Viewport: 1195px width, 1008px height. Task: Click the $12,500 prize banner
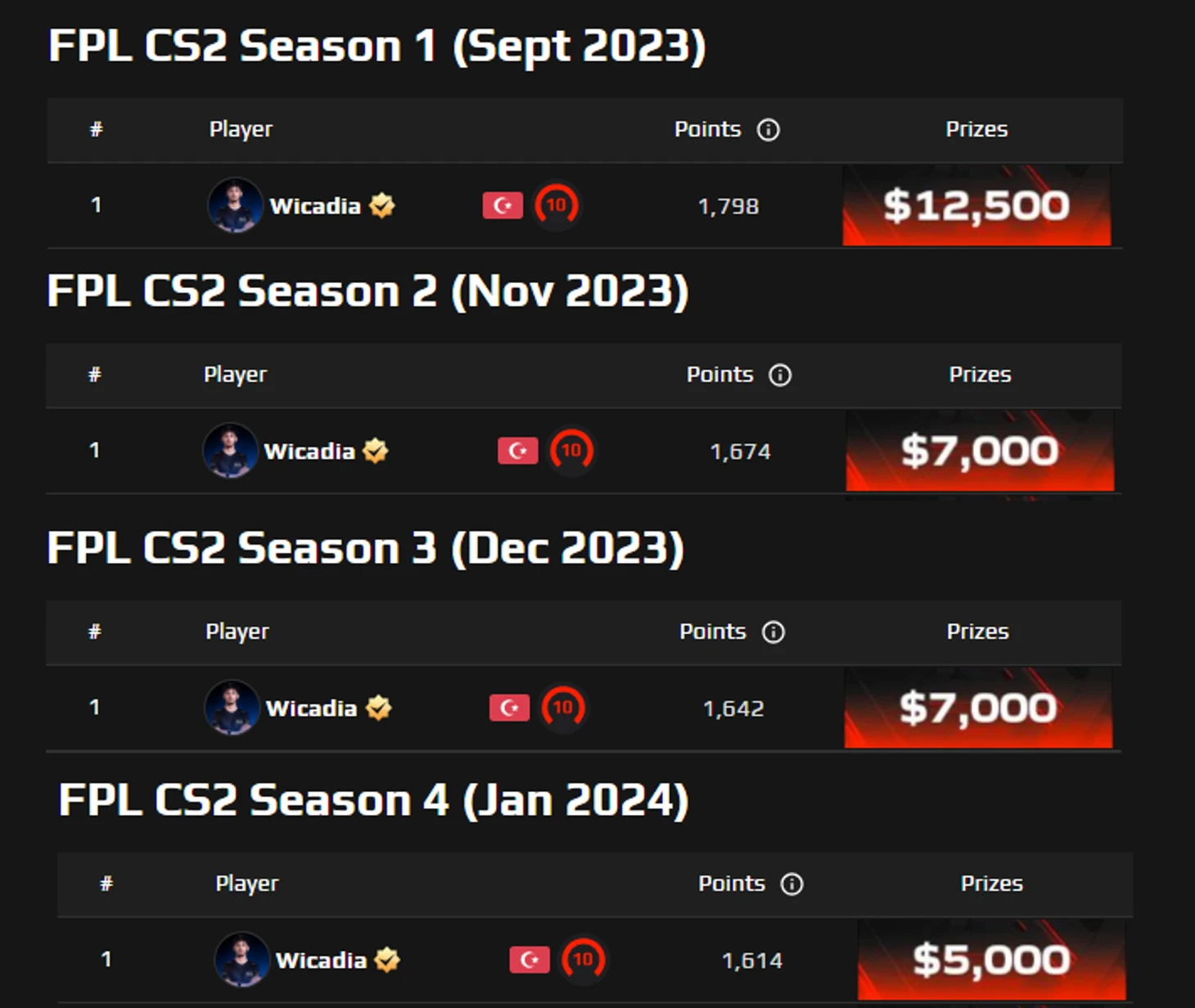[976, 205]
